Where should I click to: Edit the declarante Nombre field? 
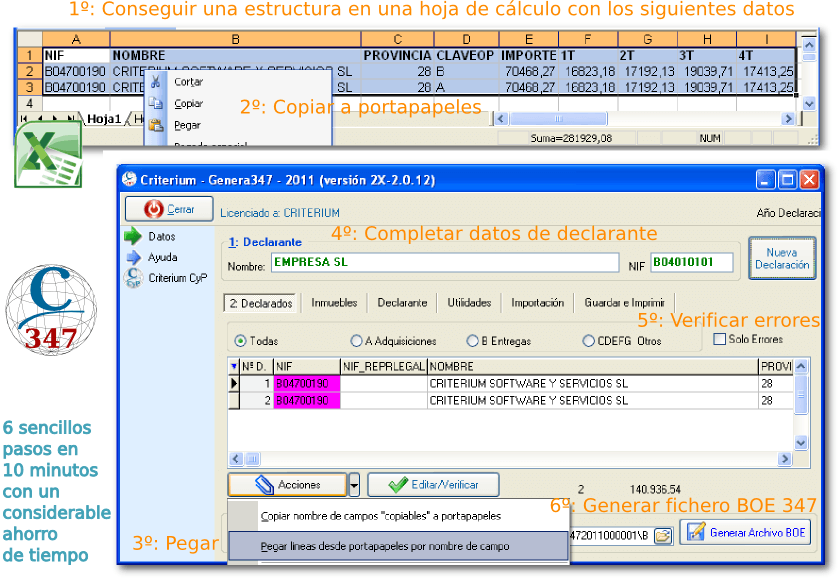click(x=445, y=262)
